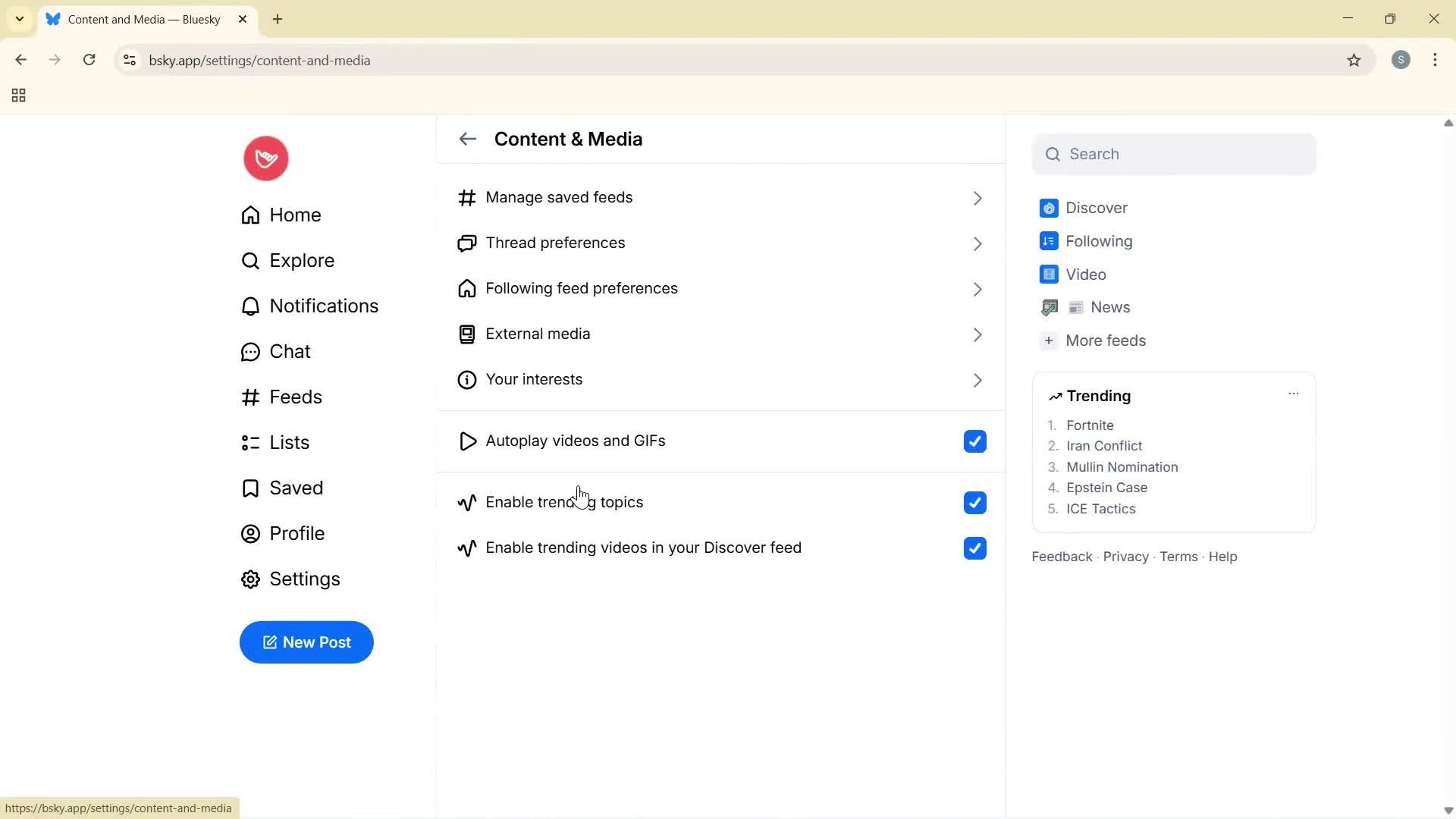Click the New Post button

[x=306, y=642]
